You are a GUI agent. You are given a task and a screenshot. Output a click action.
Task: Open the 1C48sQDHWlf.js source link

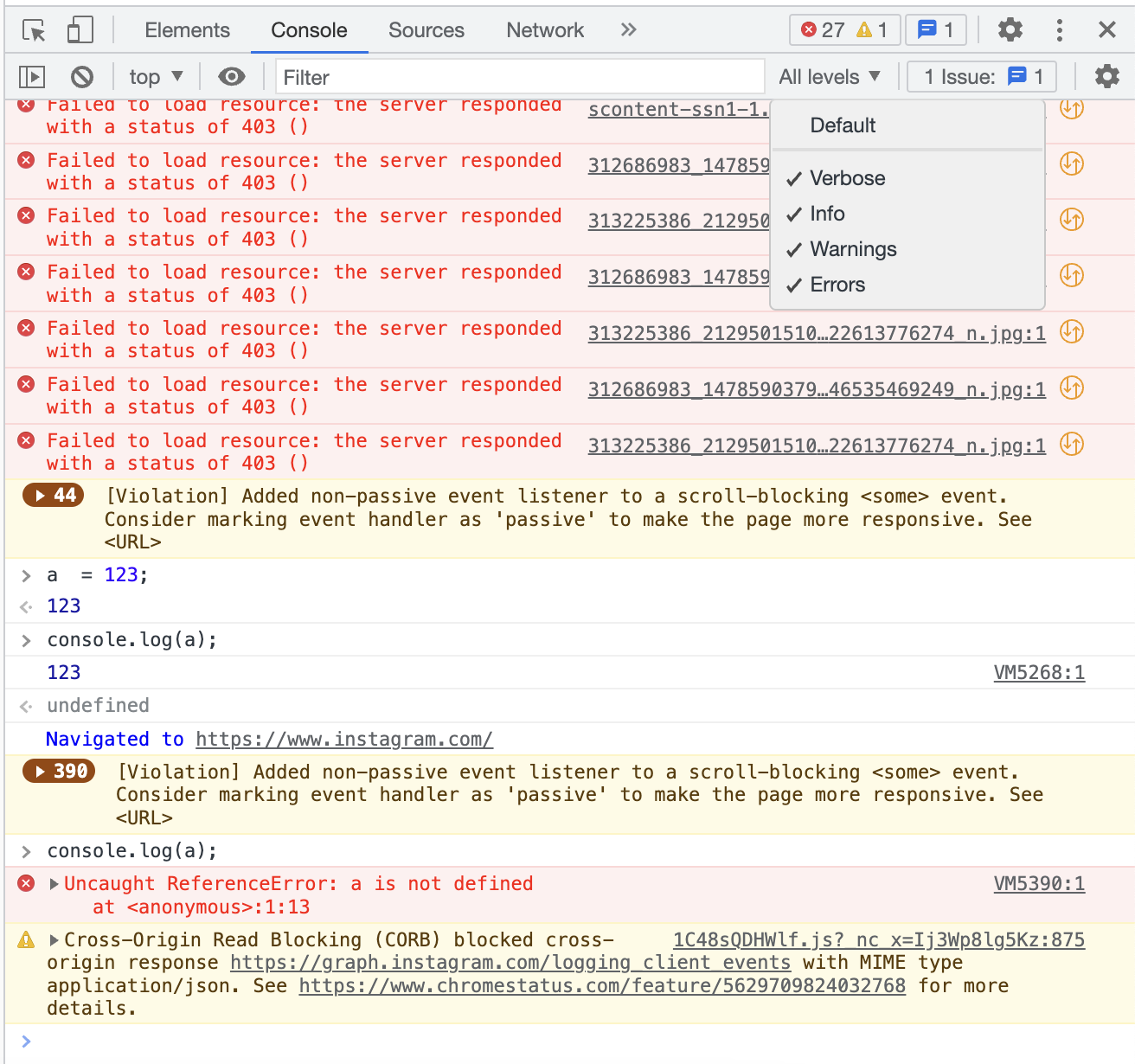(x=879, y=939)
